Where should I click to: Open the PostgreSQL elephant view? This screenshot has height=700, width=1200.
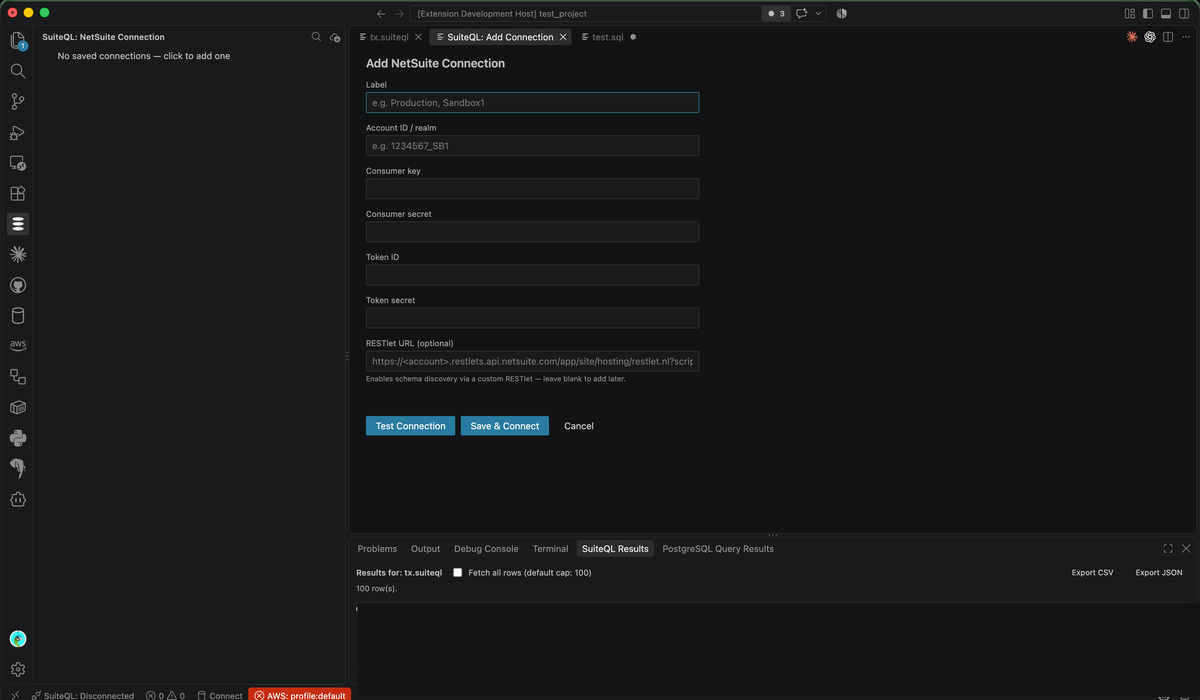17,467
